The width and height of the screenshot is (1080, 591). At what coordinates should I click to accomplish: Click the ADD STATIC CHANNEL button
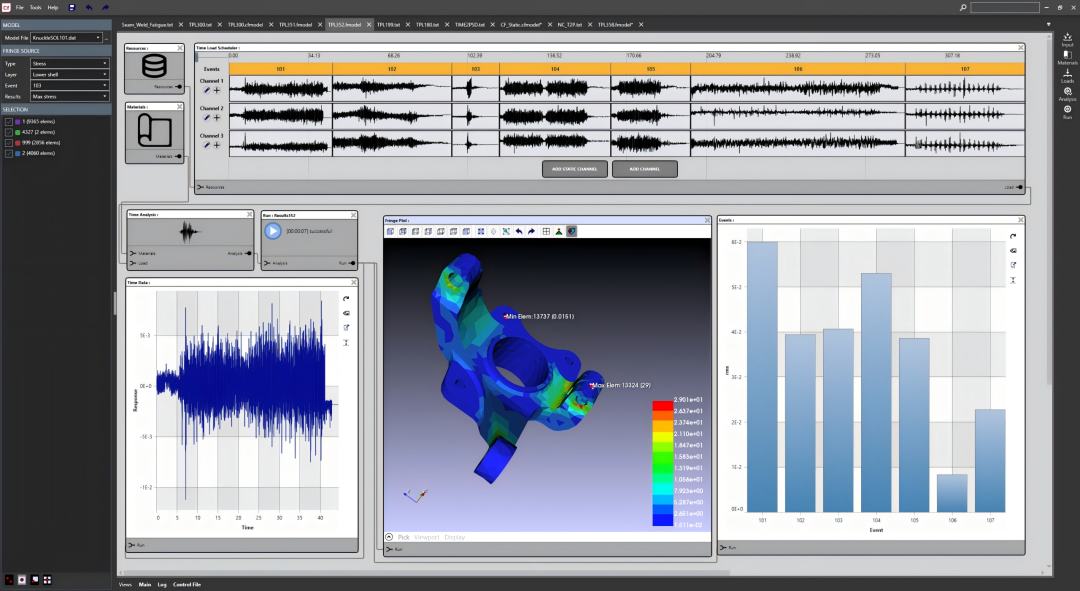[x=574, y=169]
